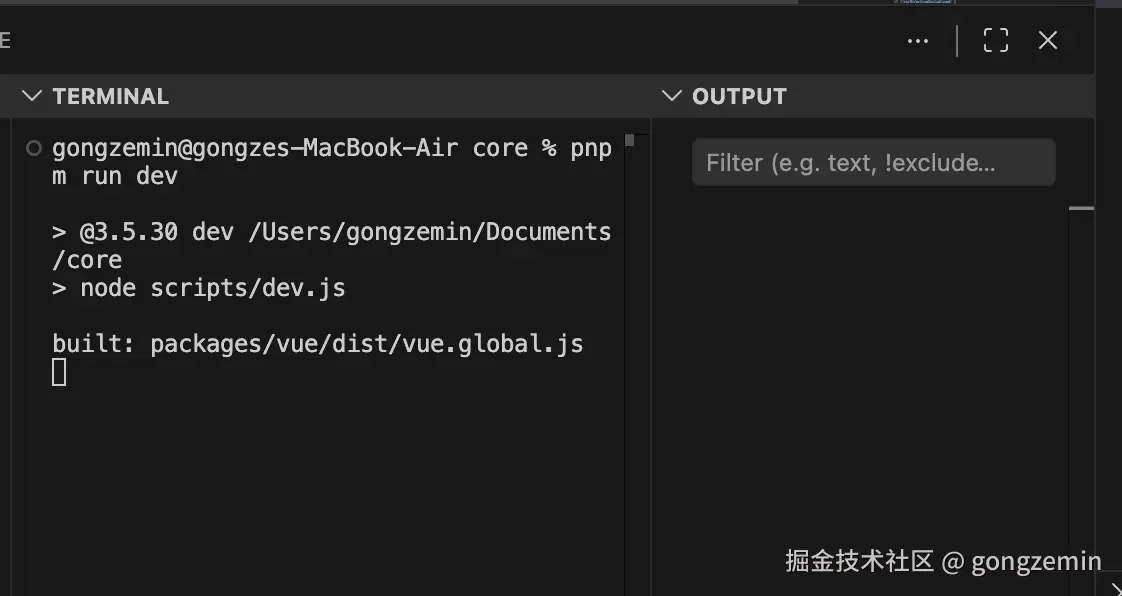Image resolution: width=1122 pixels, height=596 pixels.
Task: Click the /Users/gongzemin/Documents path text
Action: click(428, 233)
